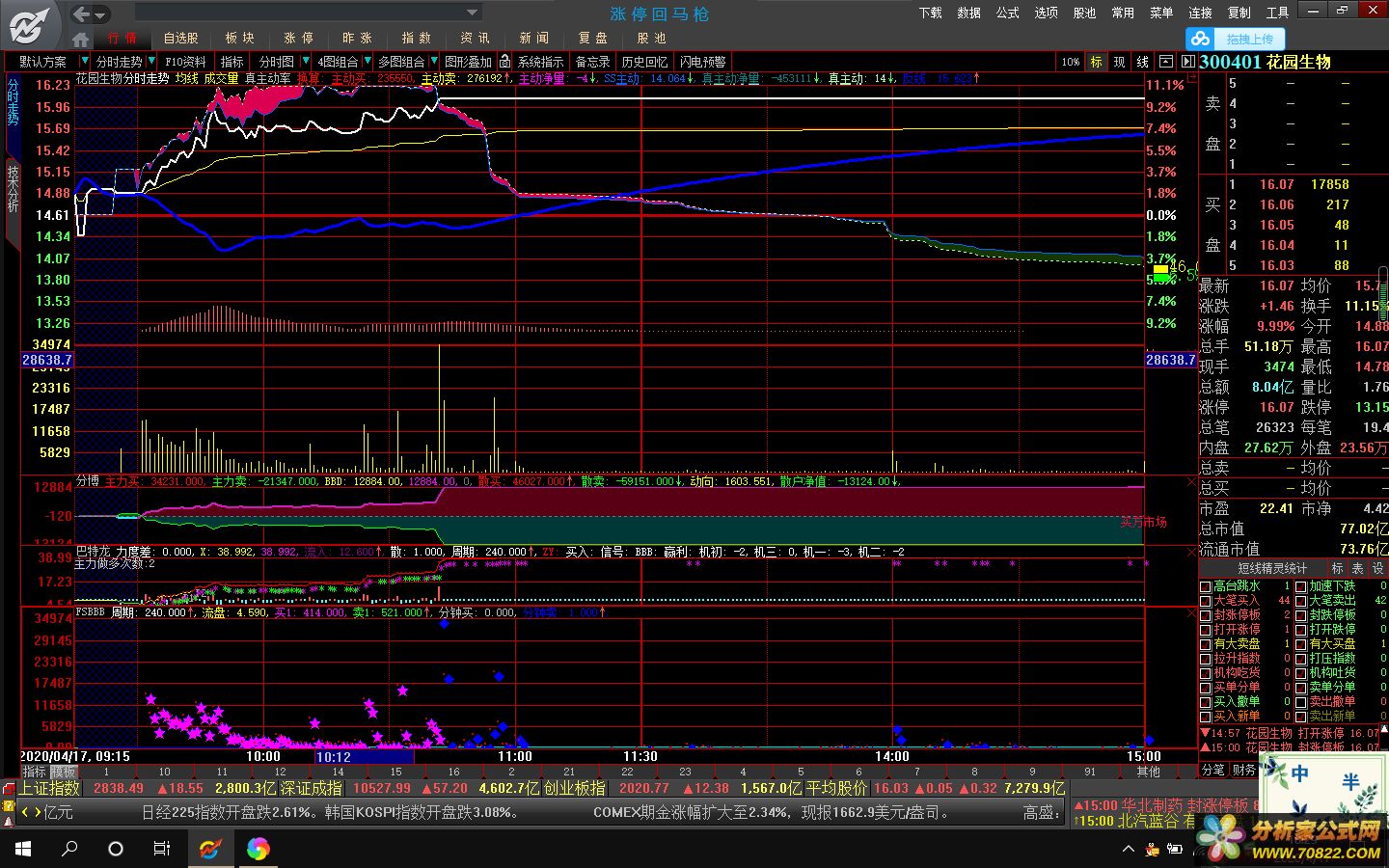Open the top address bar dropdown

472,13
